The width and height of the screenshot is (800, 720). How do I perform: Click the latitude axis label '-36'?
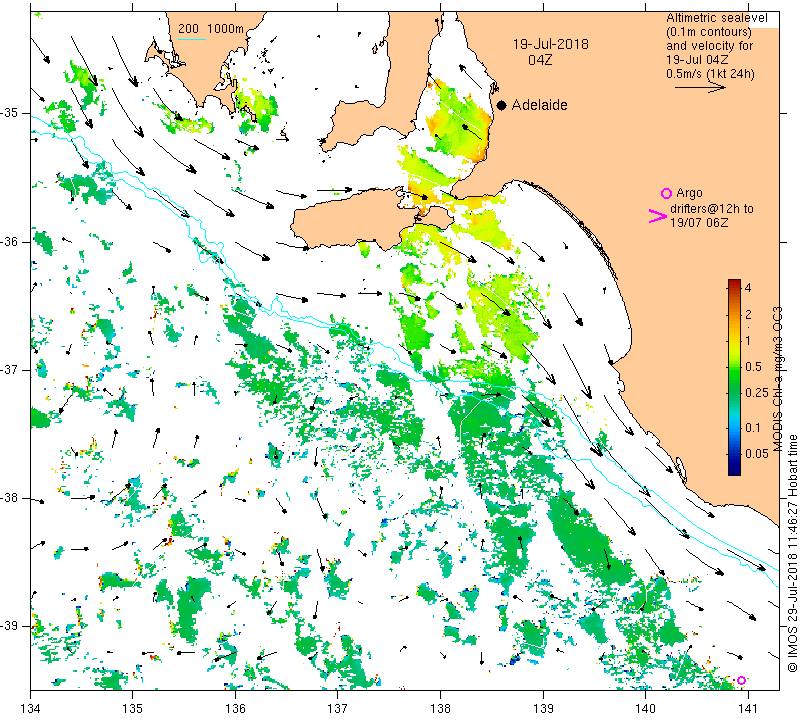tap(10, 241)
